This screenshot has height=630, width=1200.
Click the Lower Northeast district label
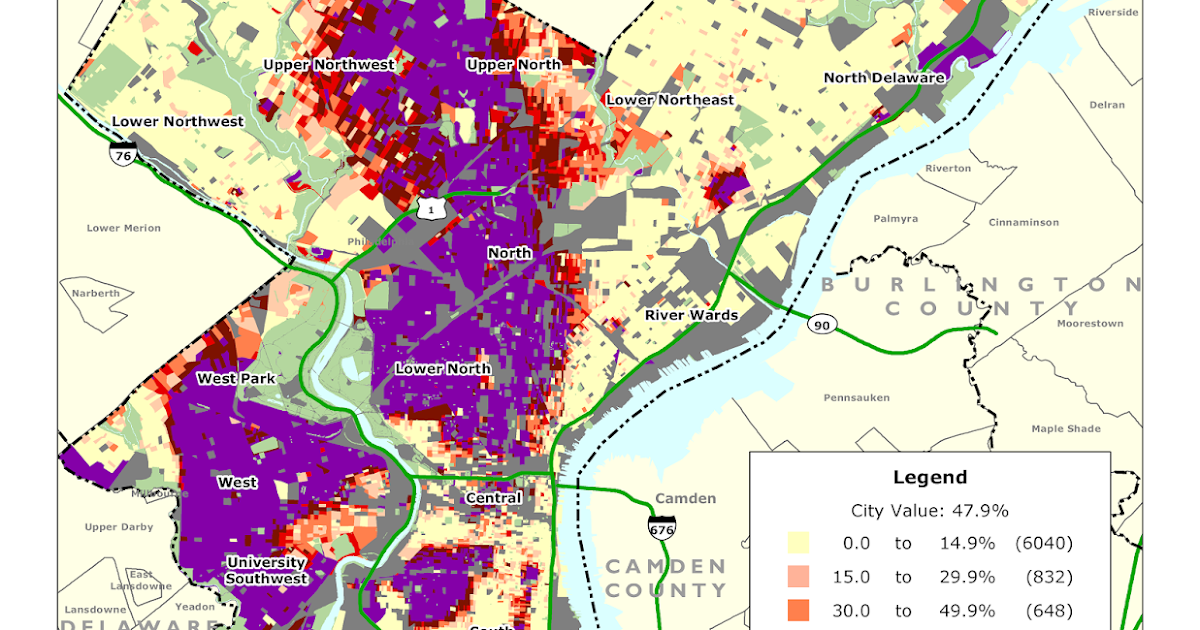[672, 100]
